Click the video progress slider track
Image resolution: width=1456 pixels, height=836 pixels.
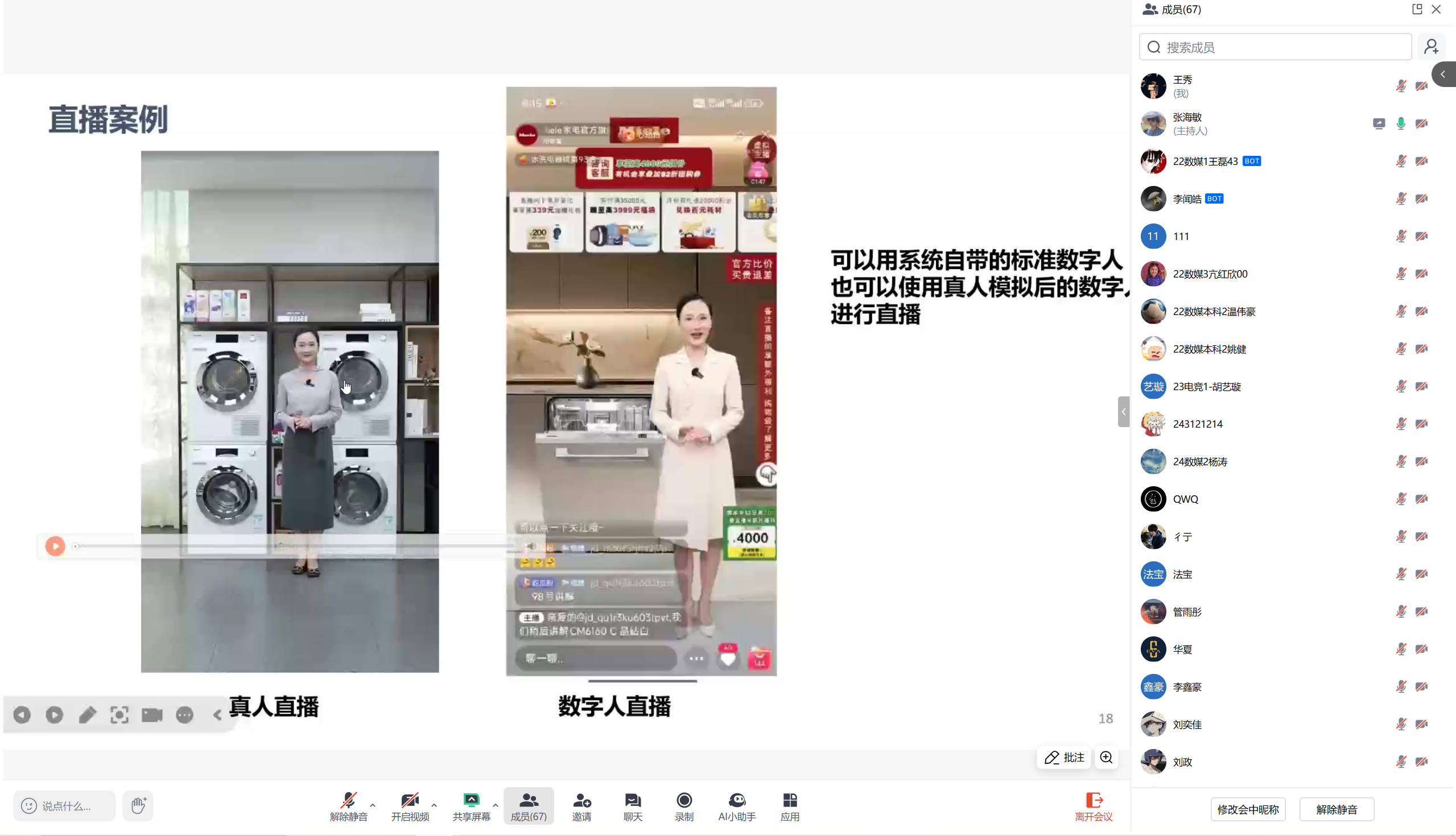[x=287, y=546]
